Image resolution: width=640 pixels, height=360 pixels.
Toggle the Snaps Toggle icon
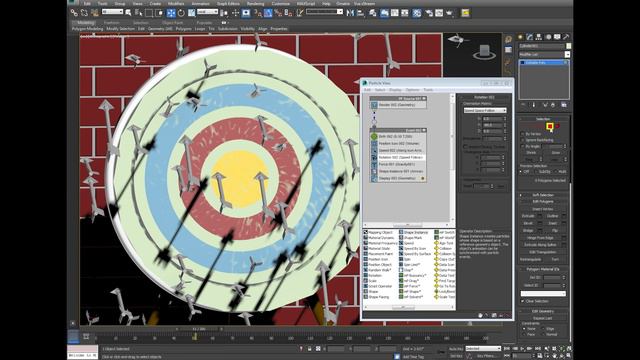(x=258, y=13)
